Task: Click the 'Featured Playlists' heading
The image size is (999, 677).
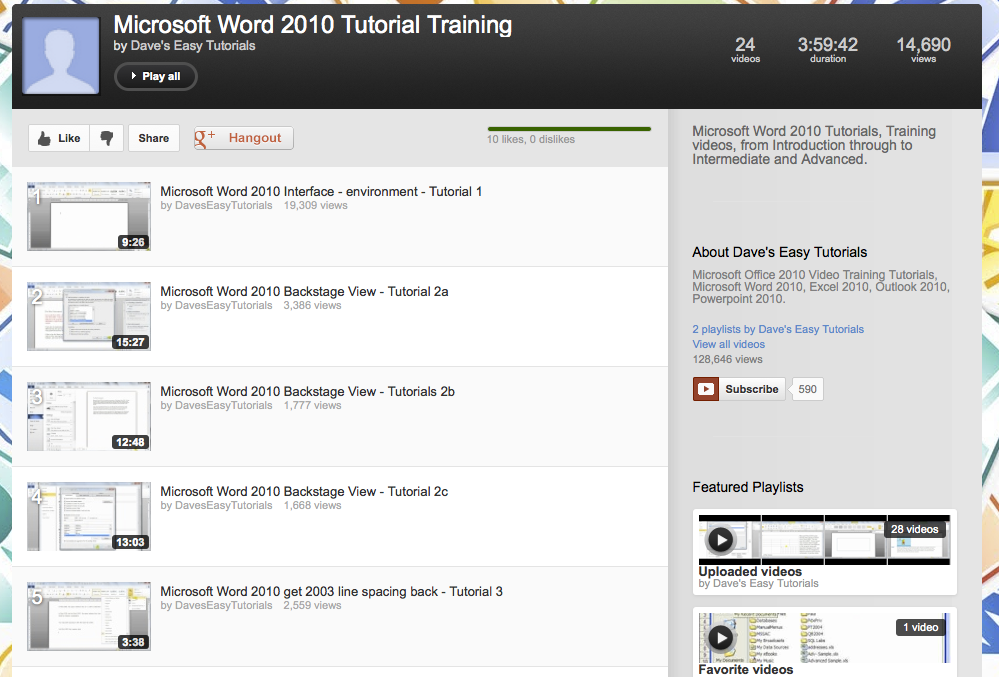Action: coord(748,487)
